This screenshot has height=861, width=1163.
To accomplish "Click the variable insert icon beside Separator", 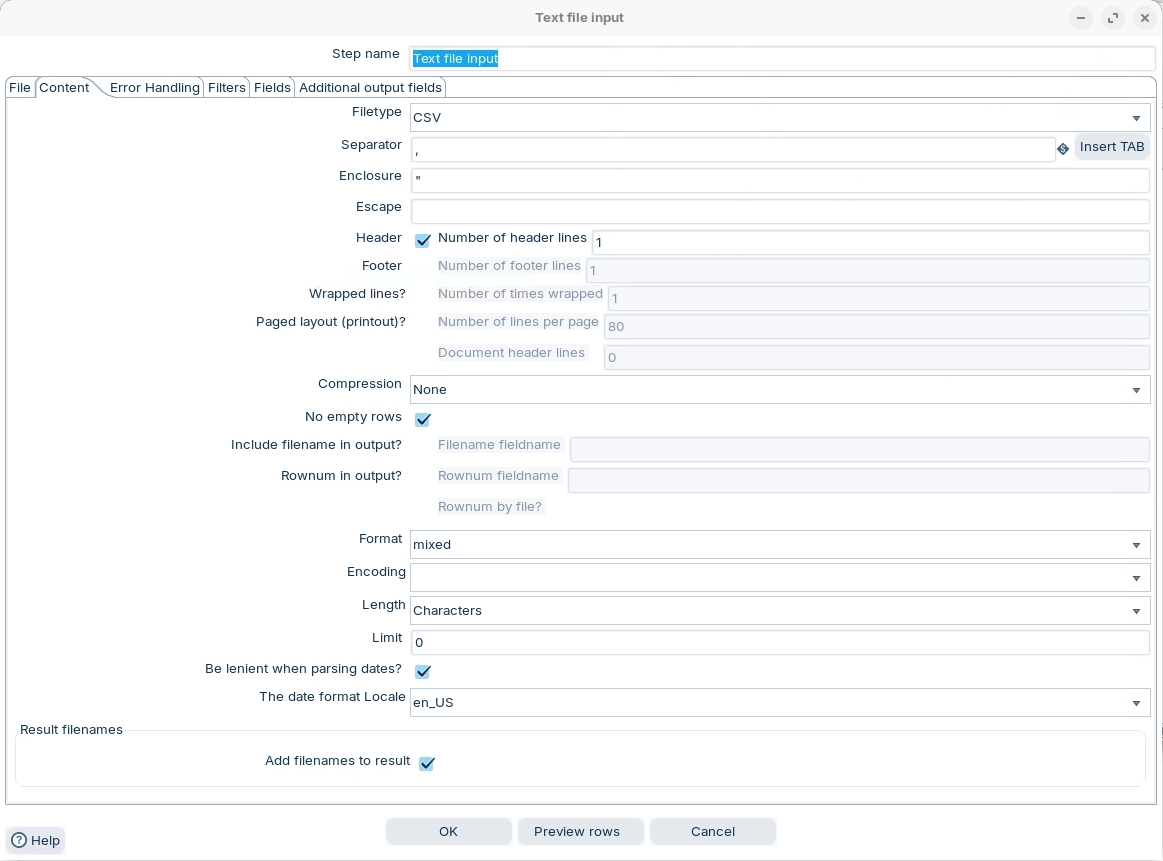I will point(1063,149).
